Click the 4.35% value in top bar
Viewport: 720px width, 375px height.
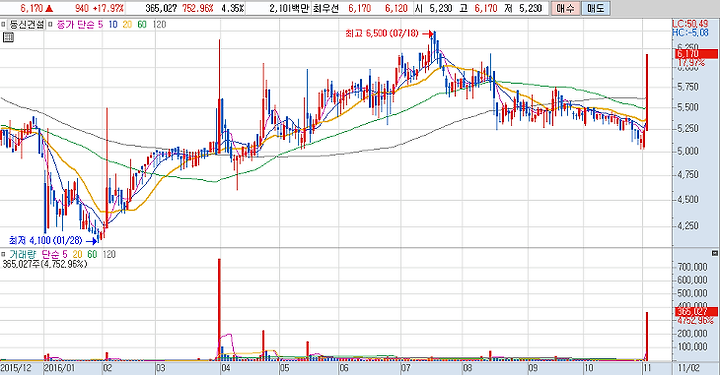(233, 8)
